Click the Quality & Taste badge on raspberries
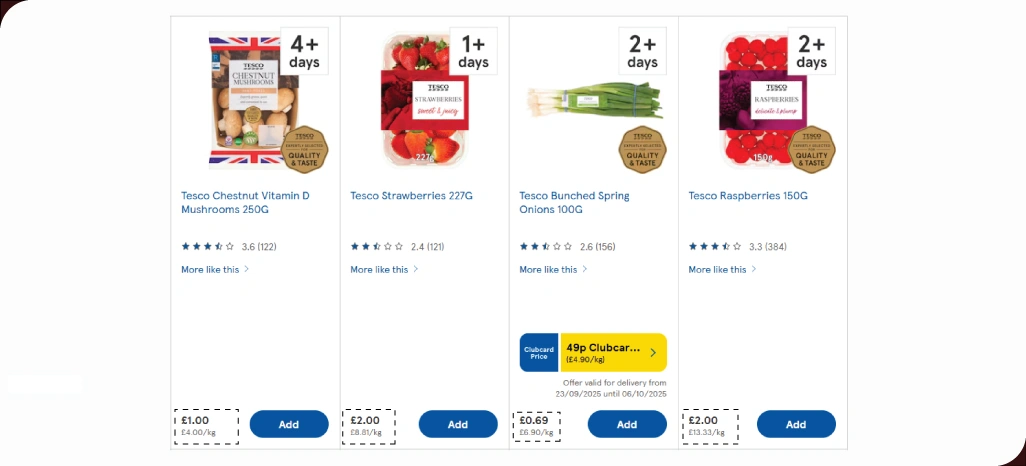 click(x=812, y=149)
